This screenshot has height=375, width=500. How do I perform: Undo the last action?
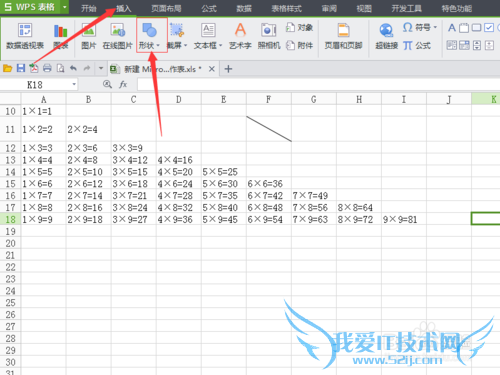coord(73,68)
